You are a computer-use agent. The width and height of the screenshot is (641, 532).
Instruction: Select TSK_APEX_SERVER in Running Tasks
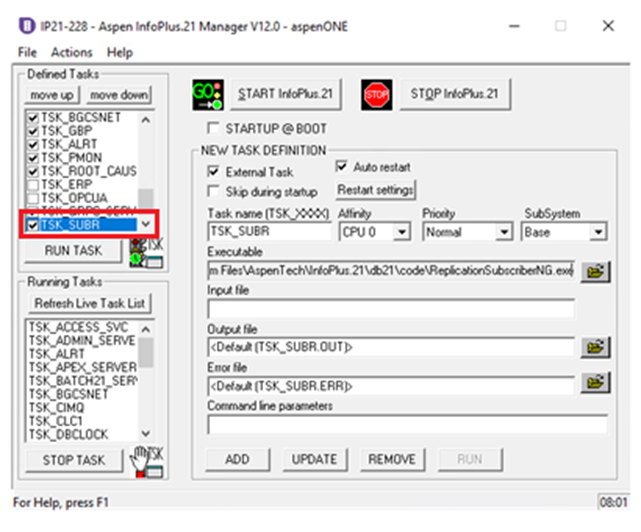pyautogui.click(x=83, y=367)
